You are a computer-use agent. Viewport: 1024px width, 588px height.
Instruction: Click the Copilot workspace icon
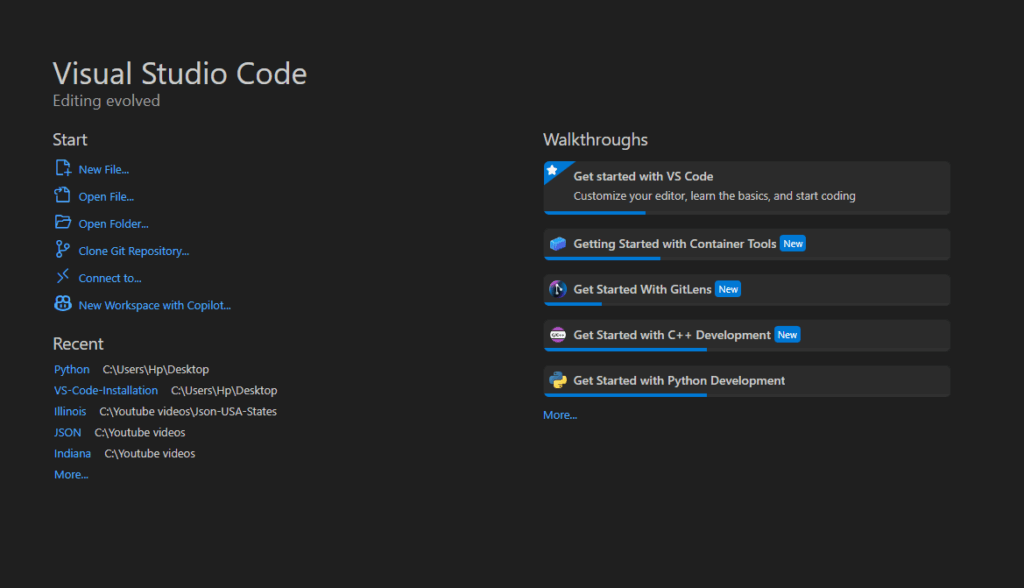pyautogui.click(x=63, y=304)
